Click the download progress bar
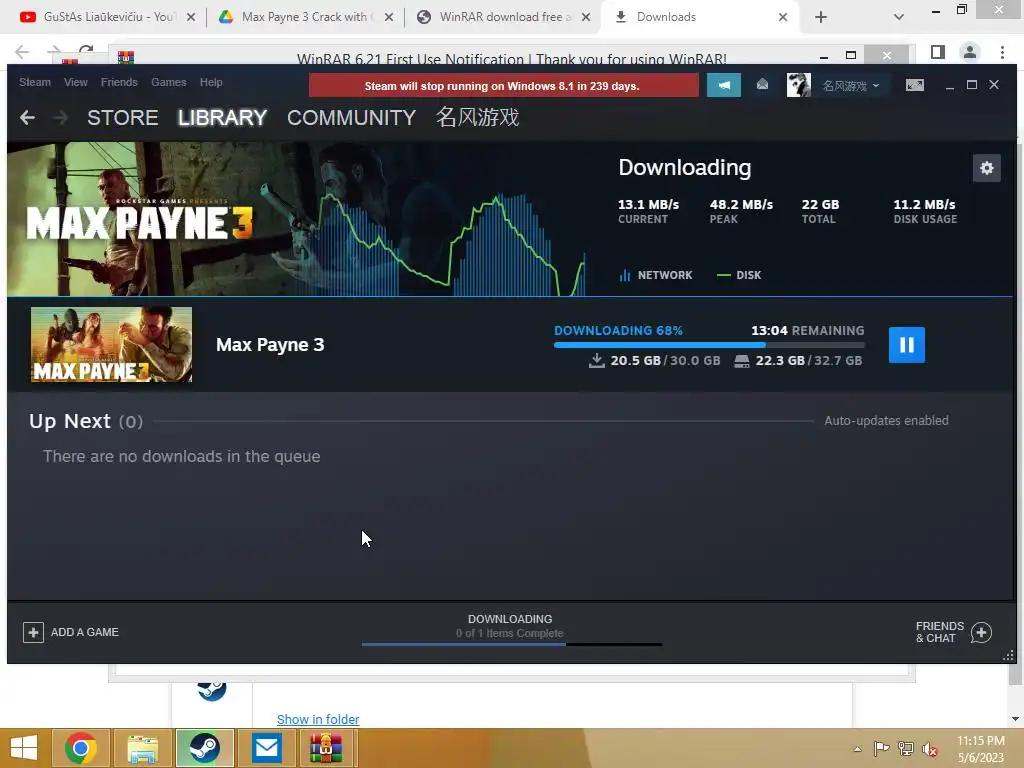 (x=709, y=345)
